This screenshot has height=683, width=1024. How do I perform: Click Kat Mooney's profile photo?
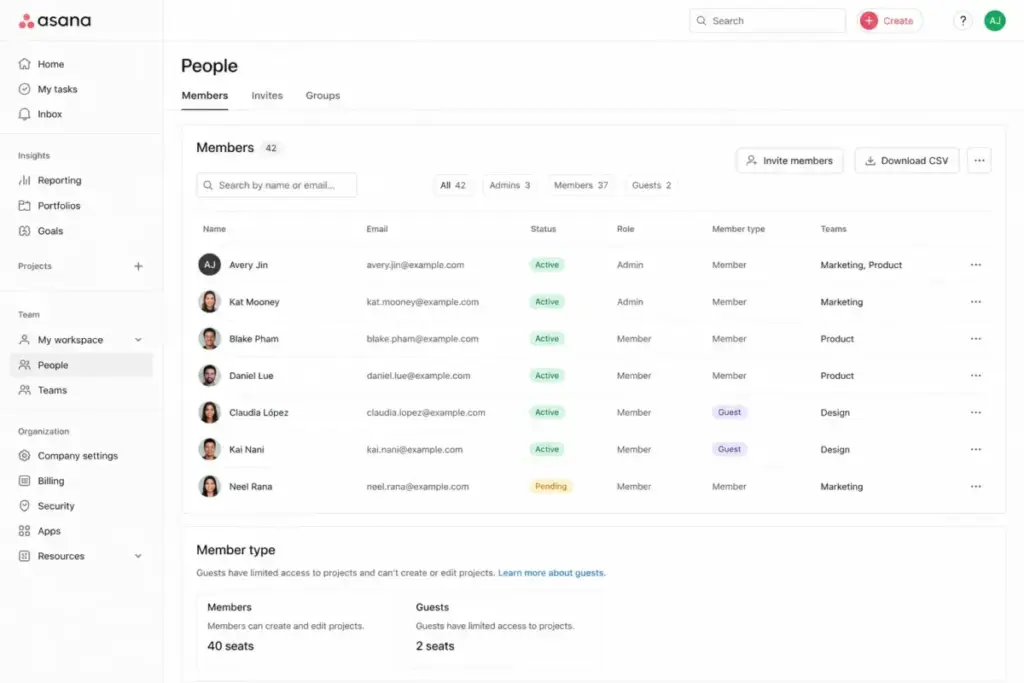coord(209,302)
